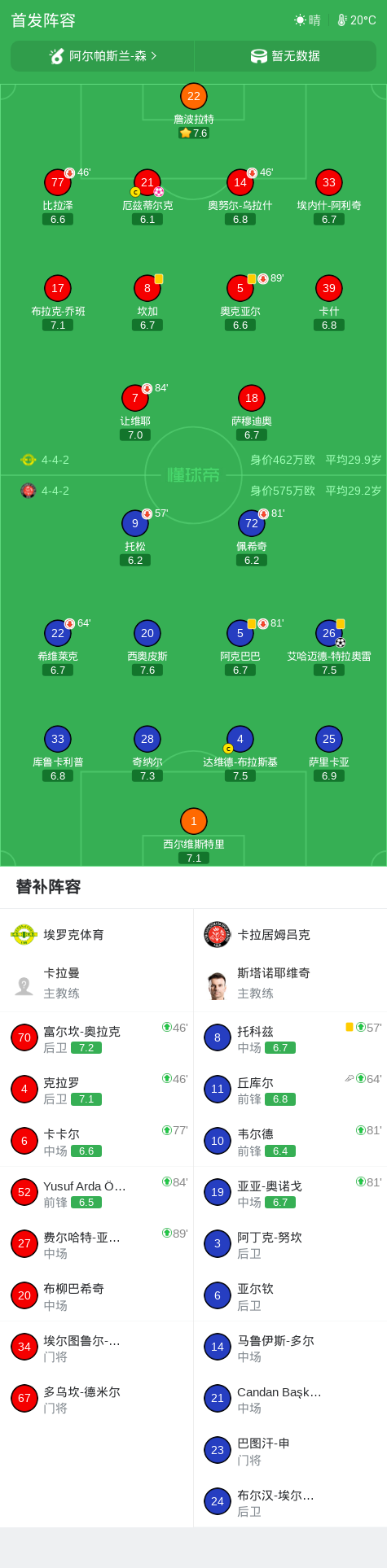Viewport: 387px width, 1568px height.
Task: Tap the 暂无数据 venue field
Action: pos(285,56)
